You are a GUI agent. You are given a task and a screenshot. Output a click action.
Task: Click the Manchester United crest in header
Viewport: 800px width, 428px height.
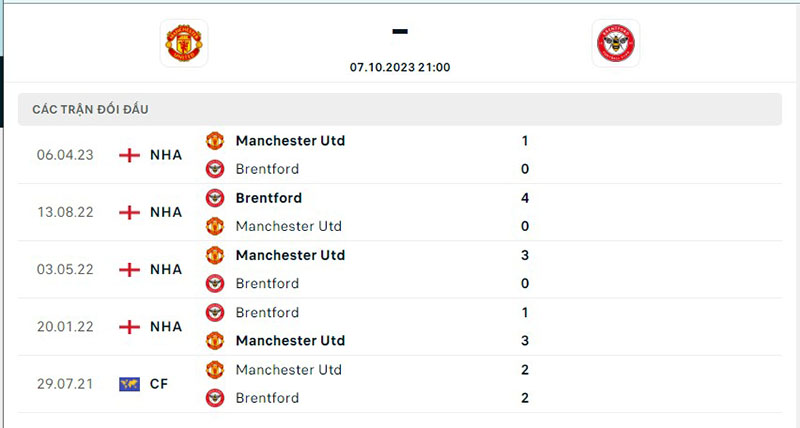[x=184, y=43]
